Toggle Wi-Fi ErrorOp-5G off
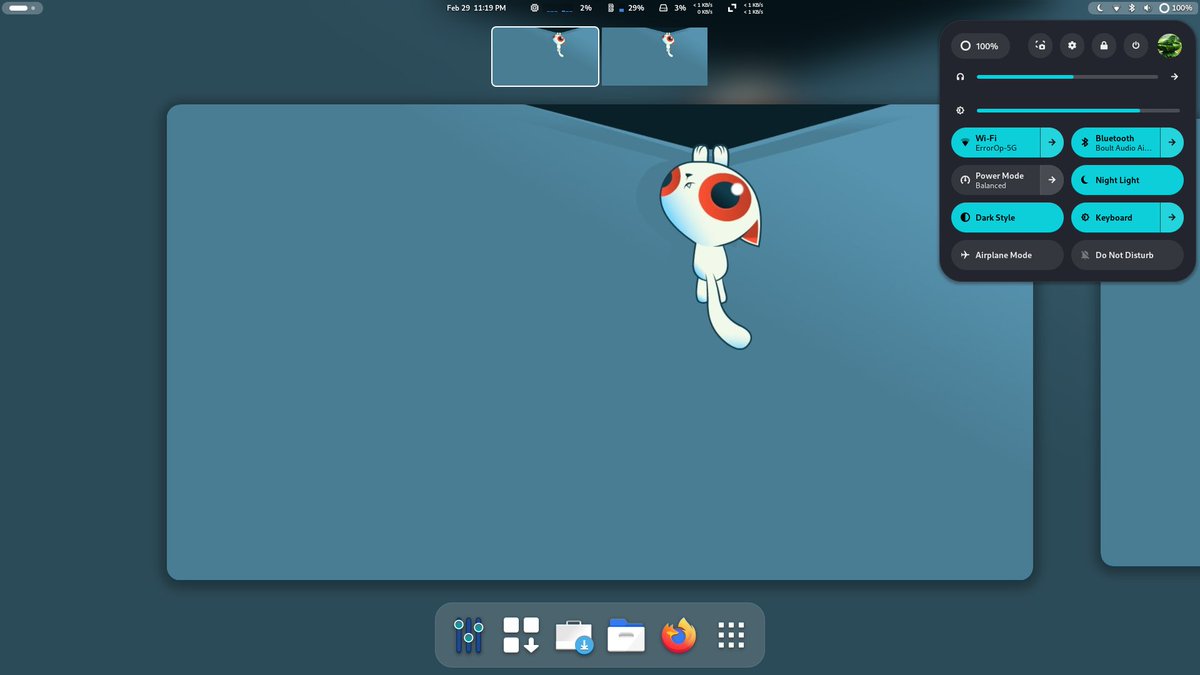Screen dimensions: 1200x675 tap(996, 143)
